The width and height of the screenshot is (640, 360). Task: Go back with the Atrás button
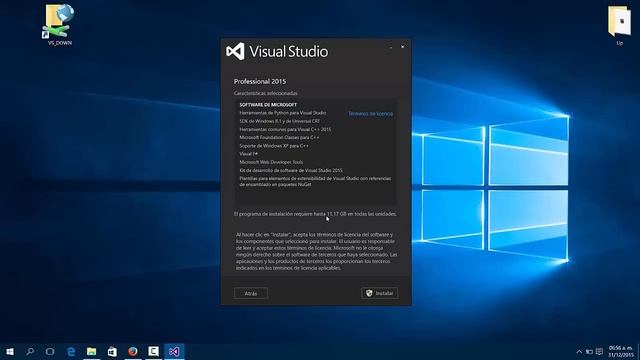tap(251, 293)
